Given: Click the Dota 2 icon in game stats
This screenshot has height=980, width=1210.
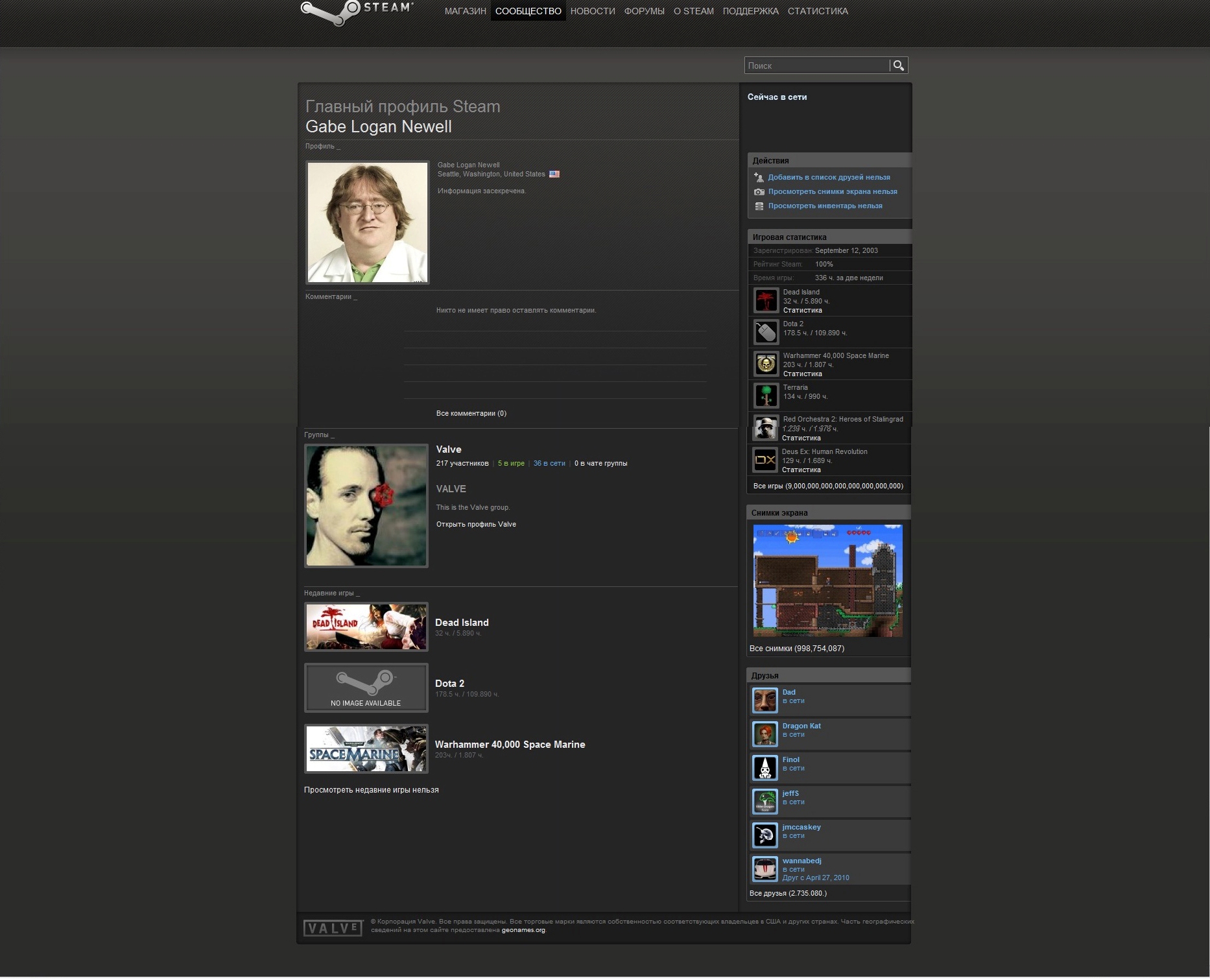Looking at the screenshot, I should tap(766, 332).
